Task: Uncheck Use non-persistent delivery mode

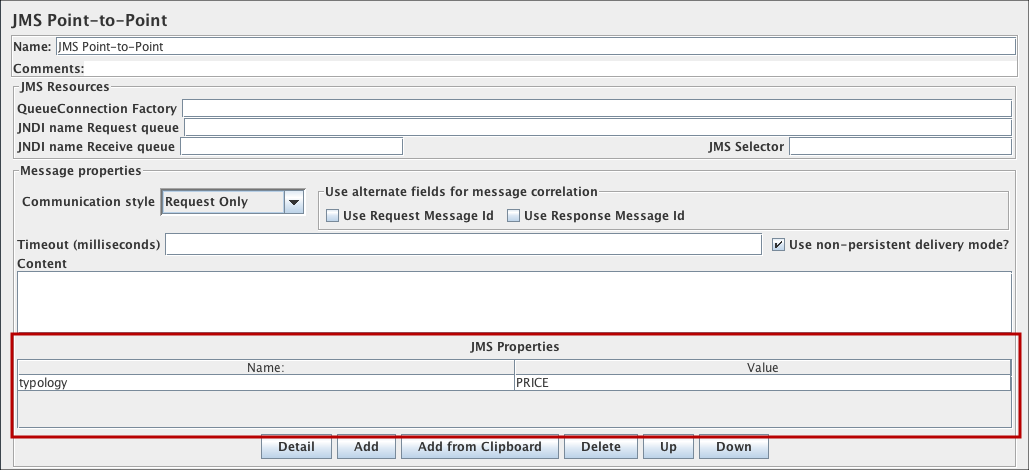Action: click(x=780, y=245)
